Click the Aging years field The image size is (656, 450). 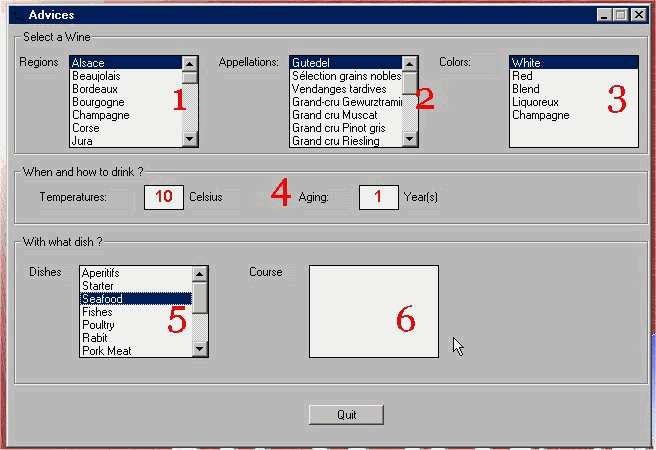coord(378,197)
